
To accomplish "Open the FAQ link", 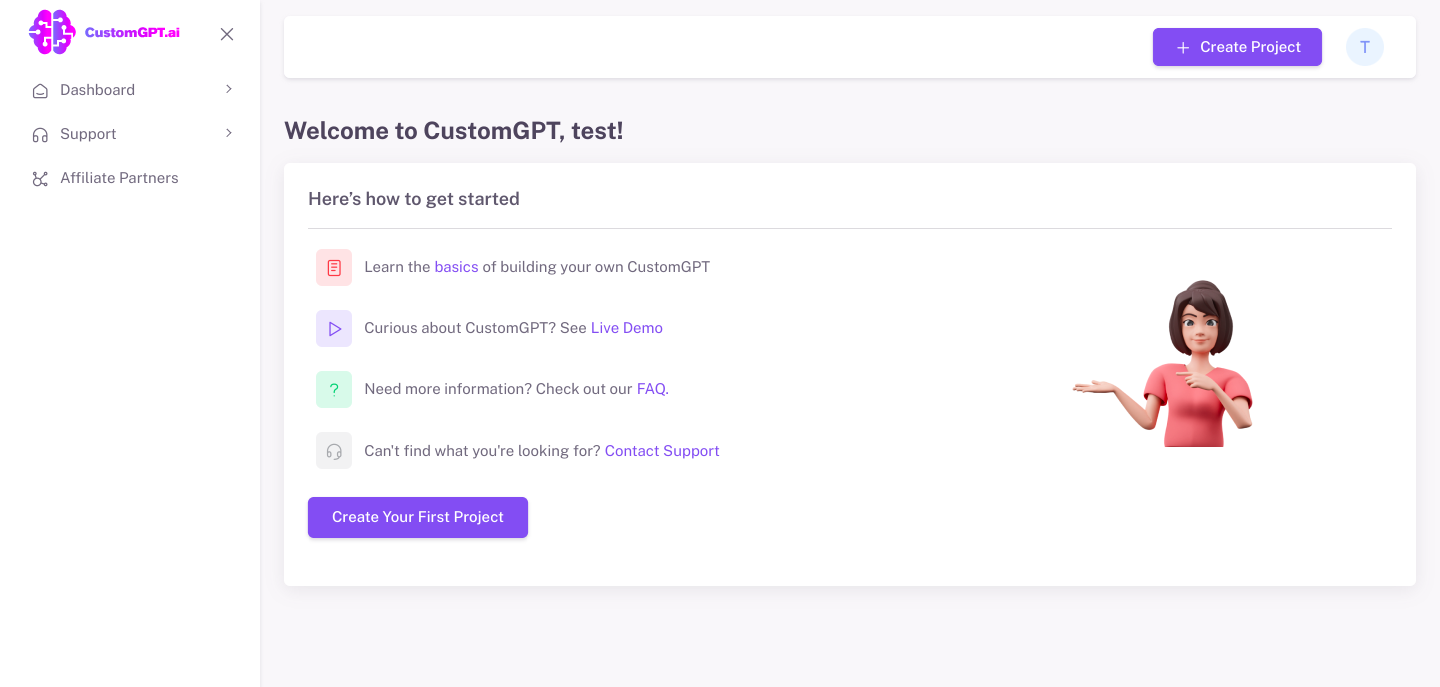I will pos(653,389).
